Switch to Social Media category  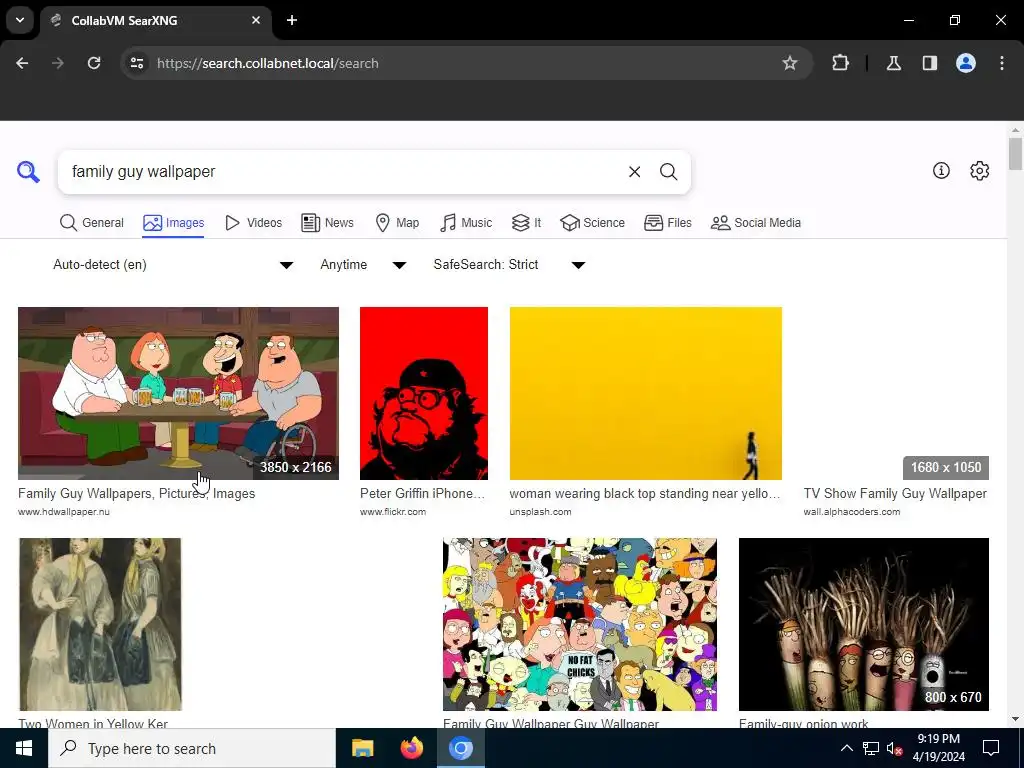[x=756, y=223]
